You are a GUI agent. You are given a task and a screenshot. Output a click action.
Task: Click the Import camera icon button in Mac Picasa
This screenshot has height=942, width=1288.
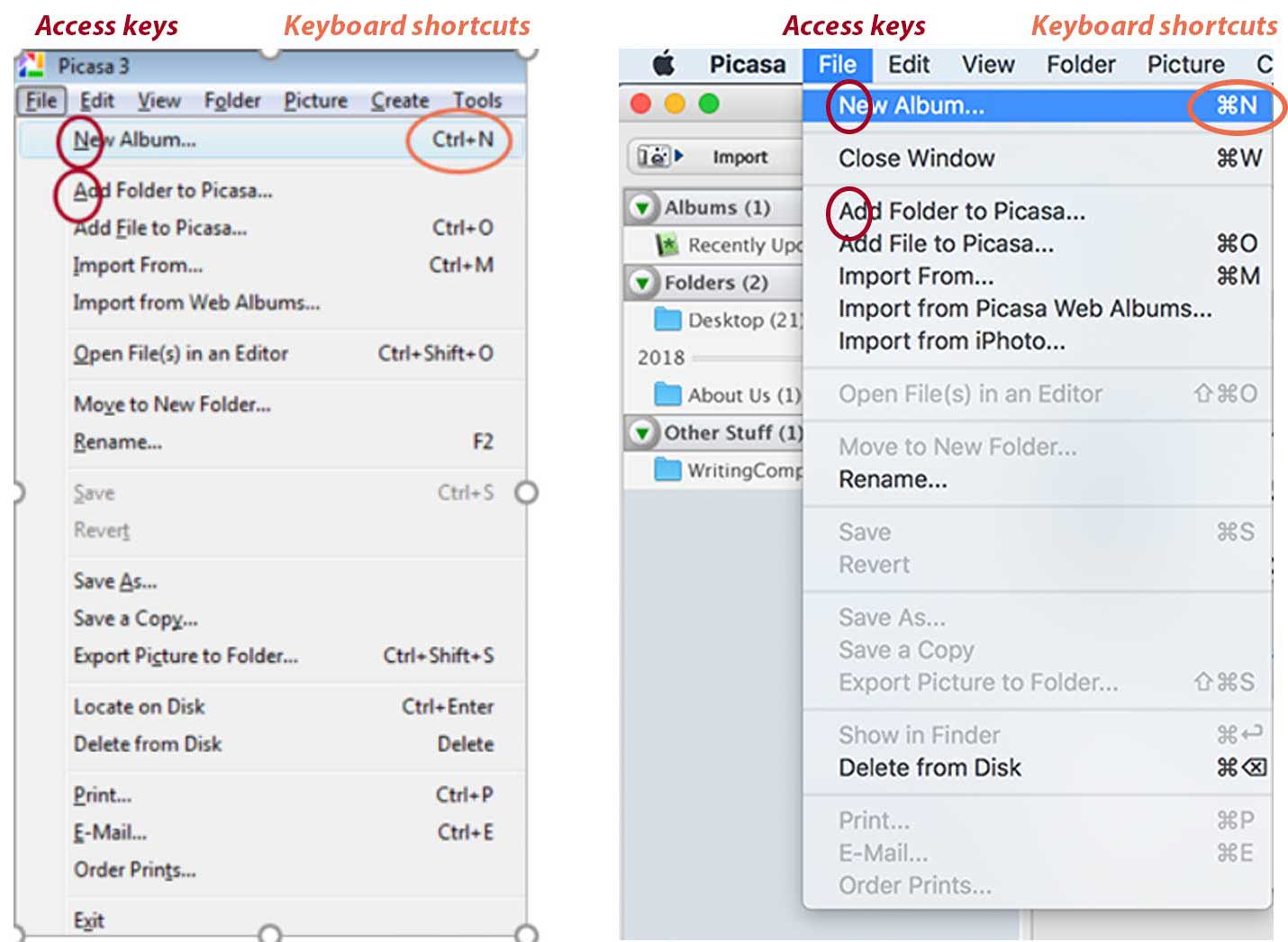point(661,156)
